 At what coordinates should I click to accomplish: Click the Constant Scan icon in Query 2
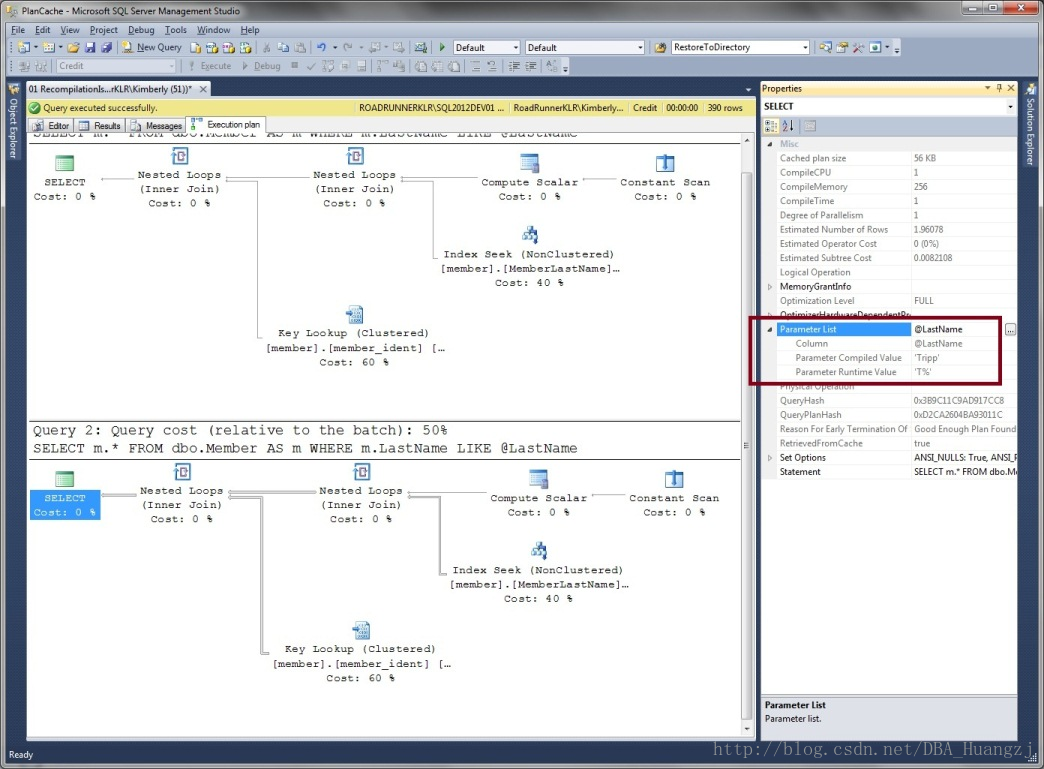tap(674, 479)
